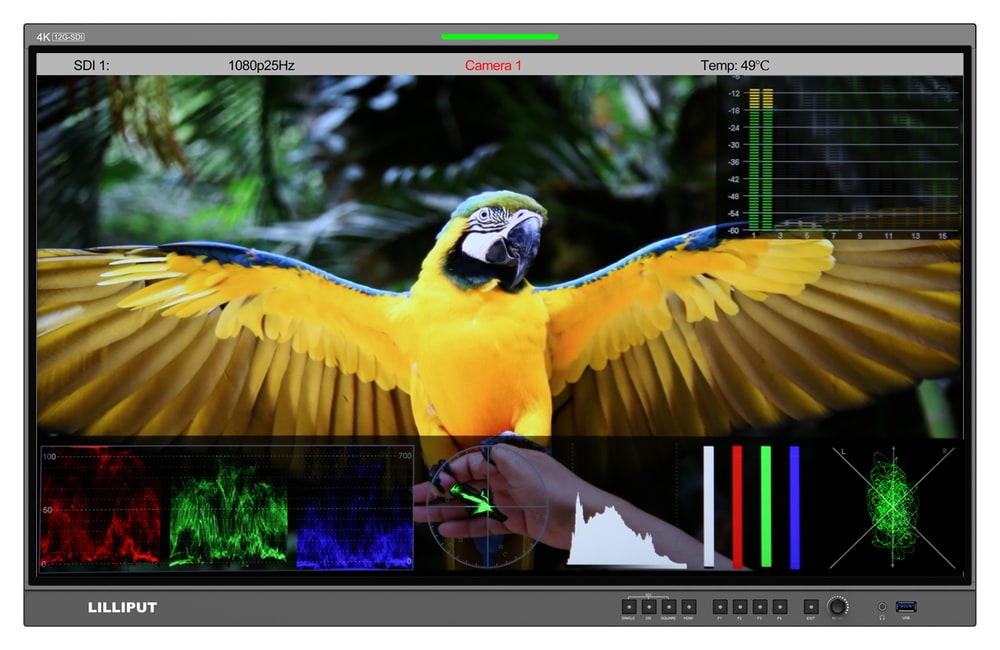Switch to the HDMI input button

688,607
